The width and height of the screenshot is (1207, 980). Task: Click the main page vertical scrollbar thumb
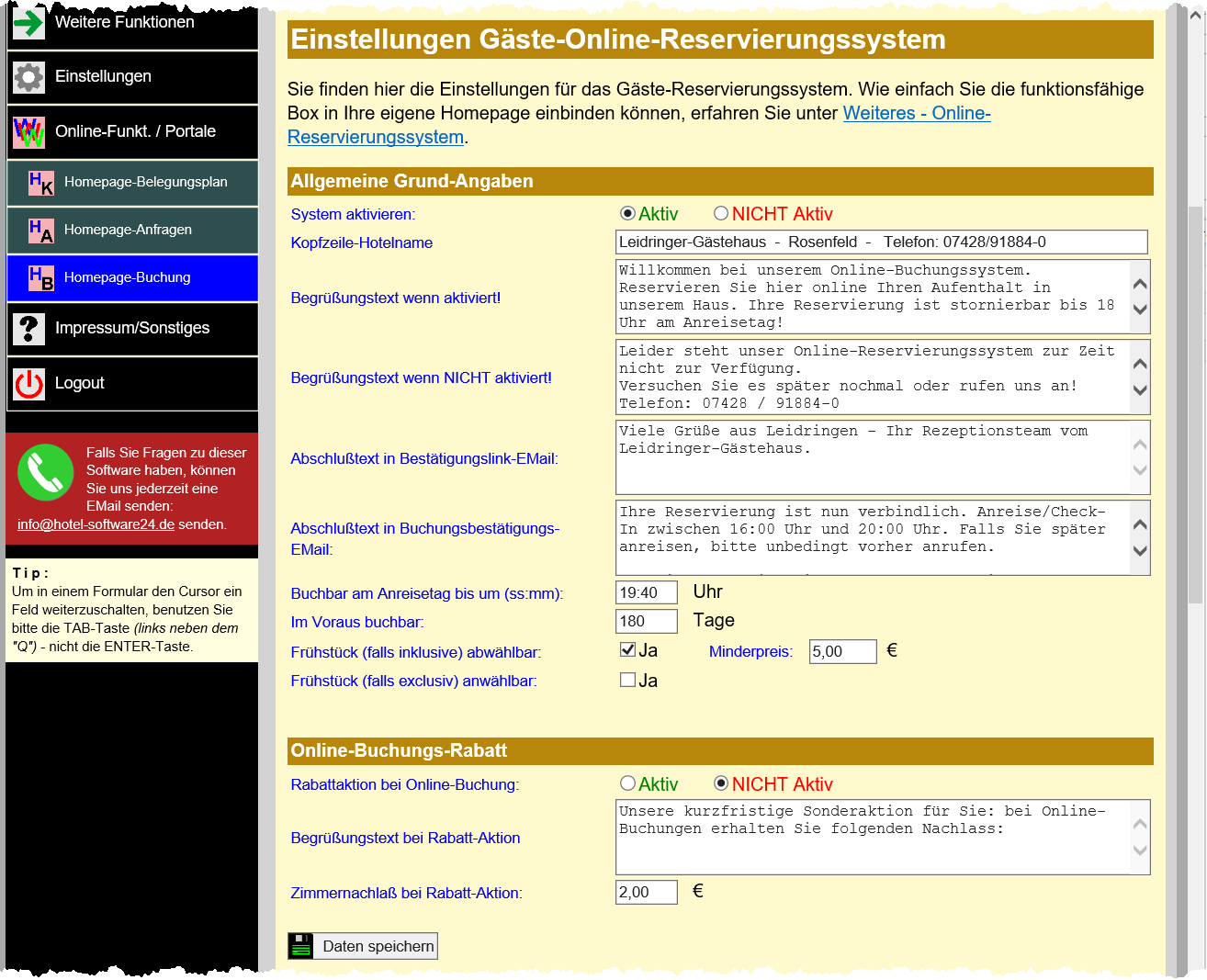[1195, 404]
